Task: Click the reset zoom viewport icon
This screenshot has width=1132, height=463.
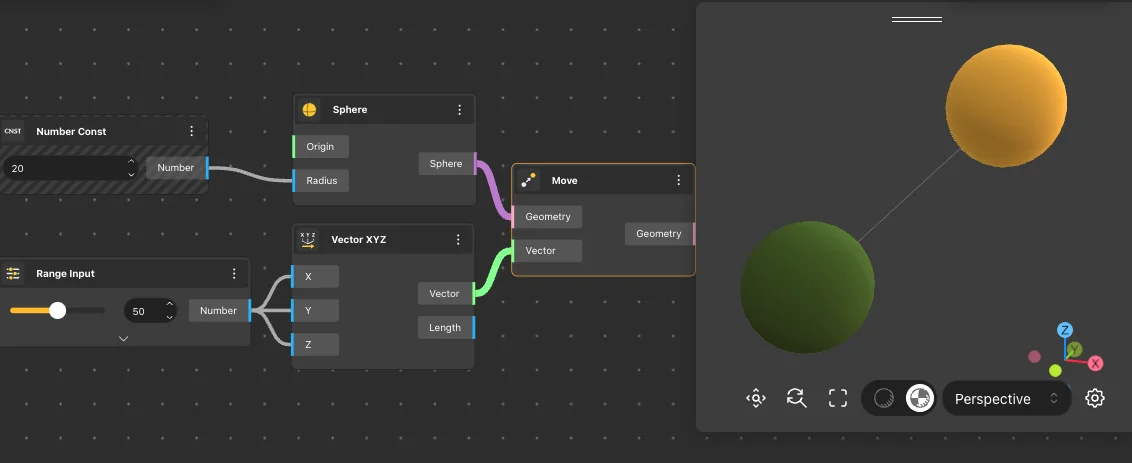Action: (x=796, y=399)
